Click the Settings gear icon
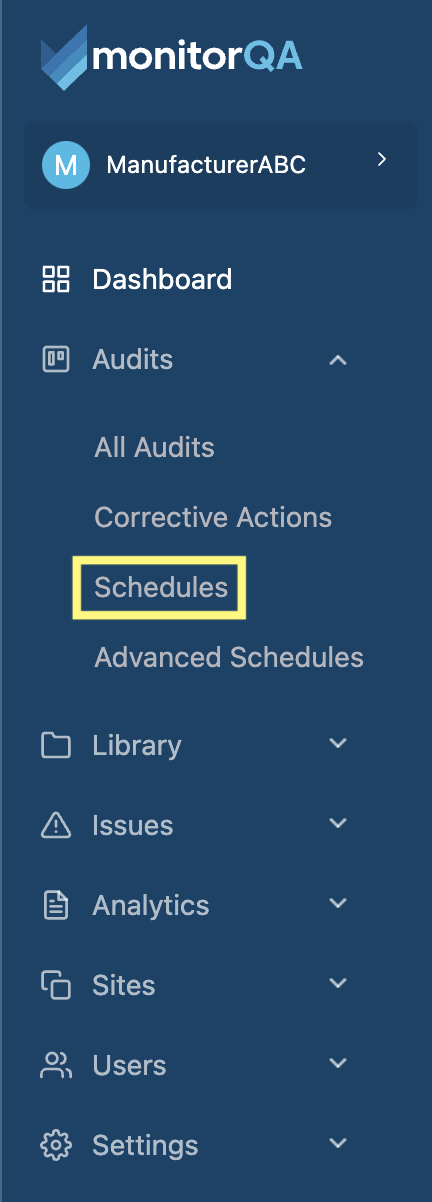This screenshot has width=432, height=1202. coord(55,1145)
